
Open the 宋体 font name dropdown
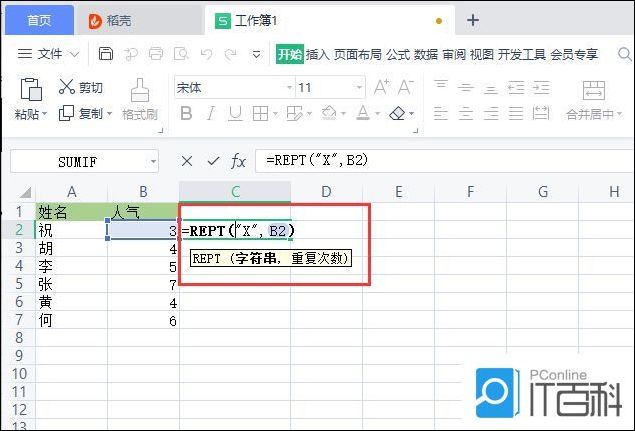click(x=289, y=87)
